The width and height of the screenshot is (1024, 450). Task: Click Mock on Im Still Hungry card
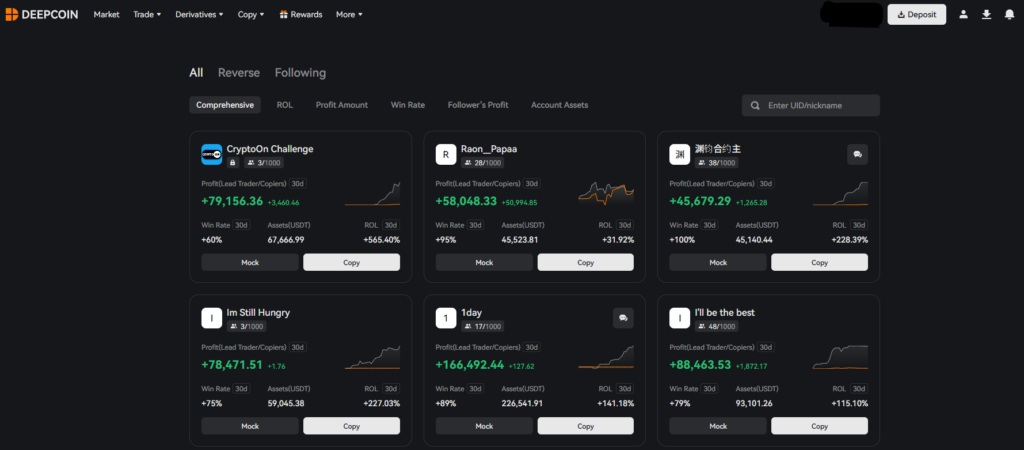pos(250,426)
